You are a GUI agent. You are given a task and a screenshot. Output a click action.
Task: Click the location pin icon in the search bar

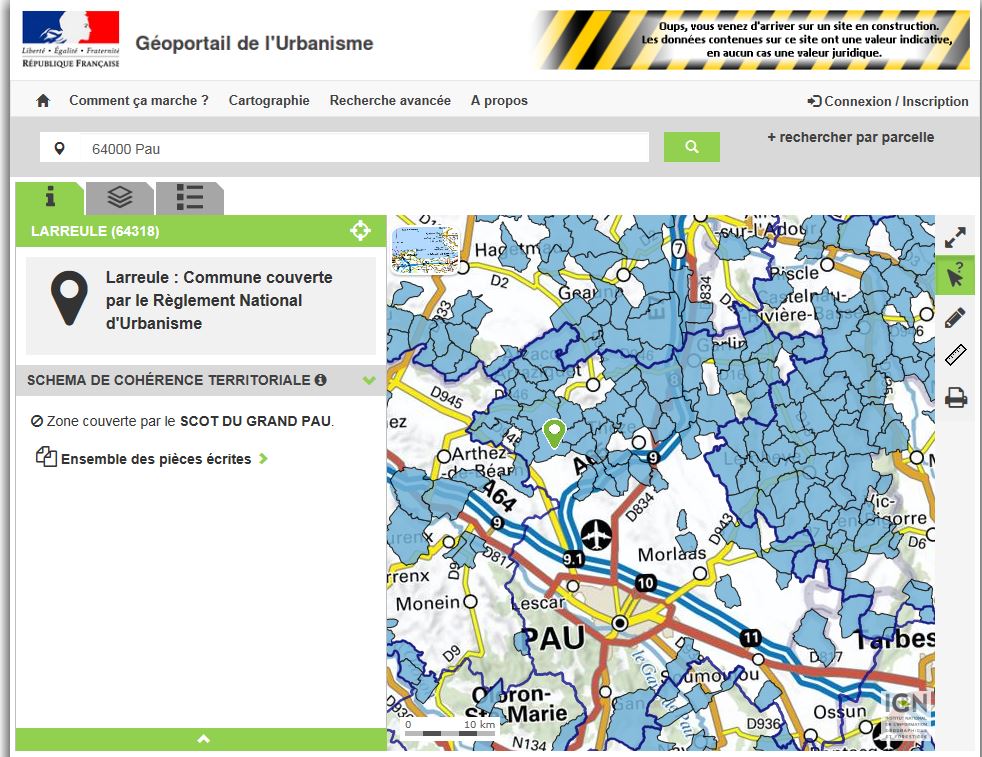tap(59, 148)
